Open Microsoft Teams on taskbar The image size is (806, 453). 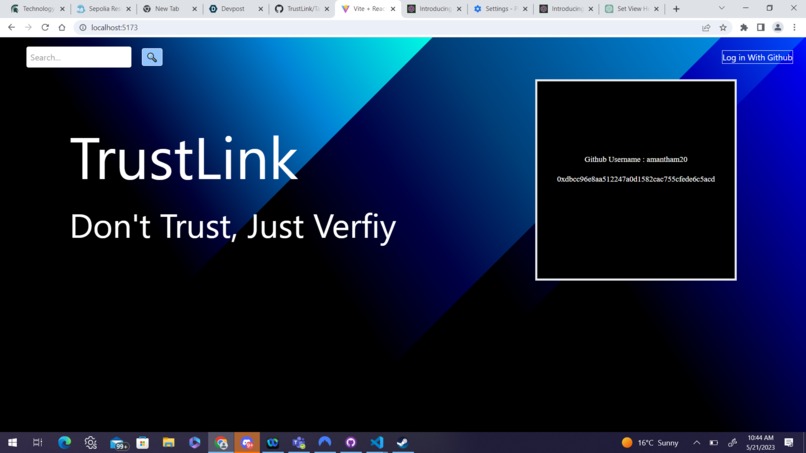(x=299, y=442)
